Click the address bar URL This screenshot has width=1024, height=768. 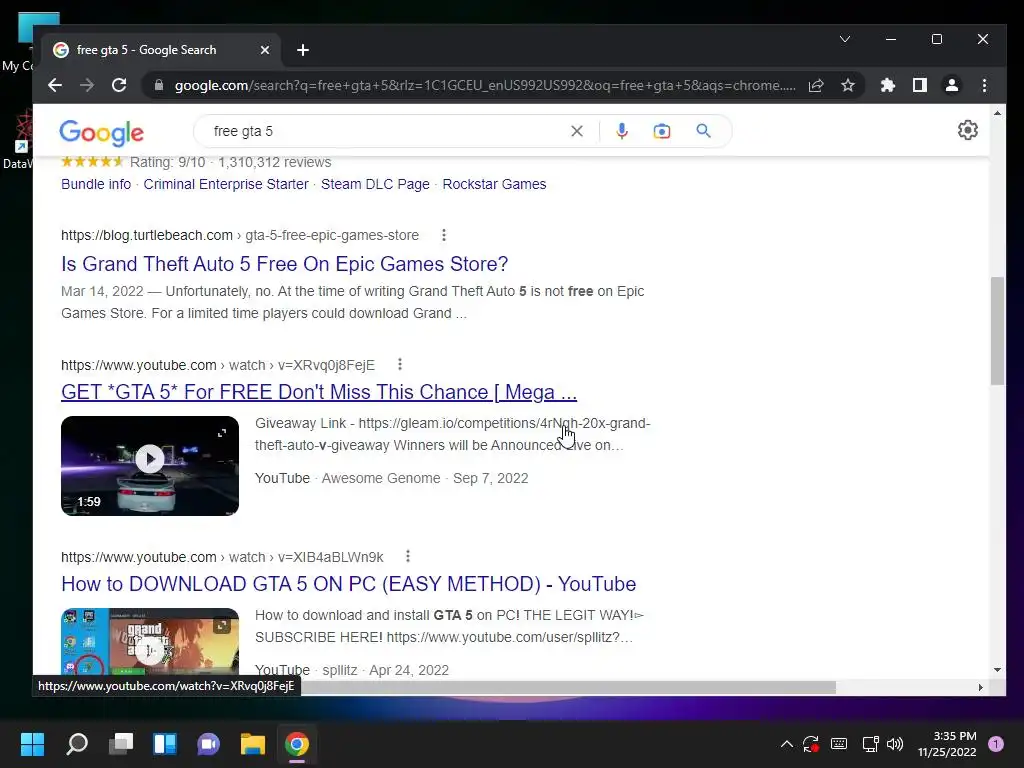tap(485, 86)
